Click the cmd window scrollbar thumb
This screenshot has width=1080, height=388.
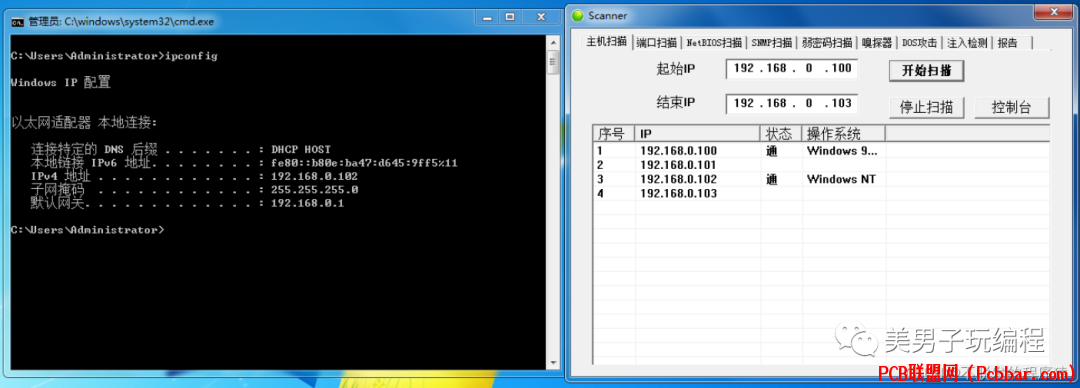pos(552,63)
